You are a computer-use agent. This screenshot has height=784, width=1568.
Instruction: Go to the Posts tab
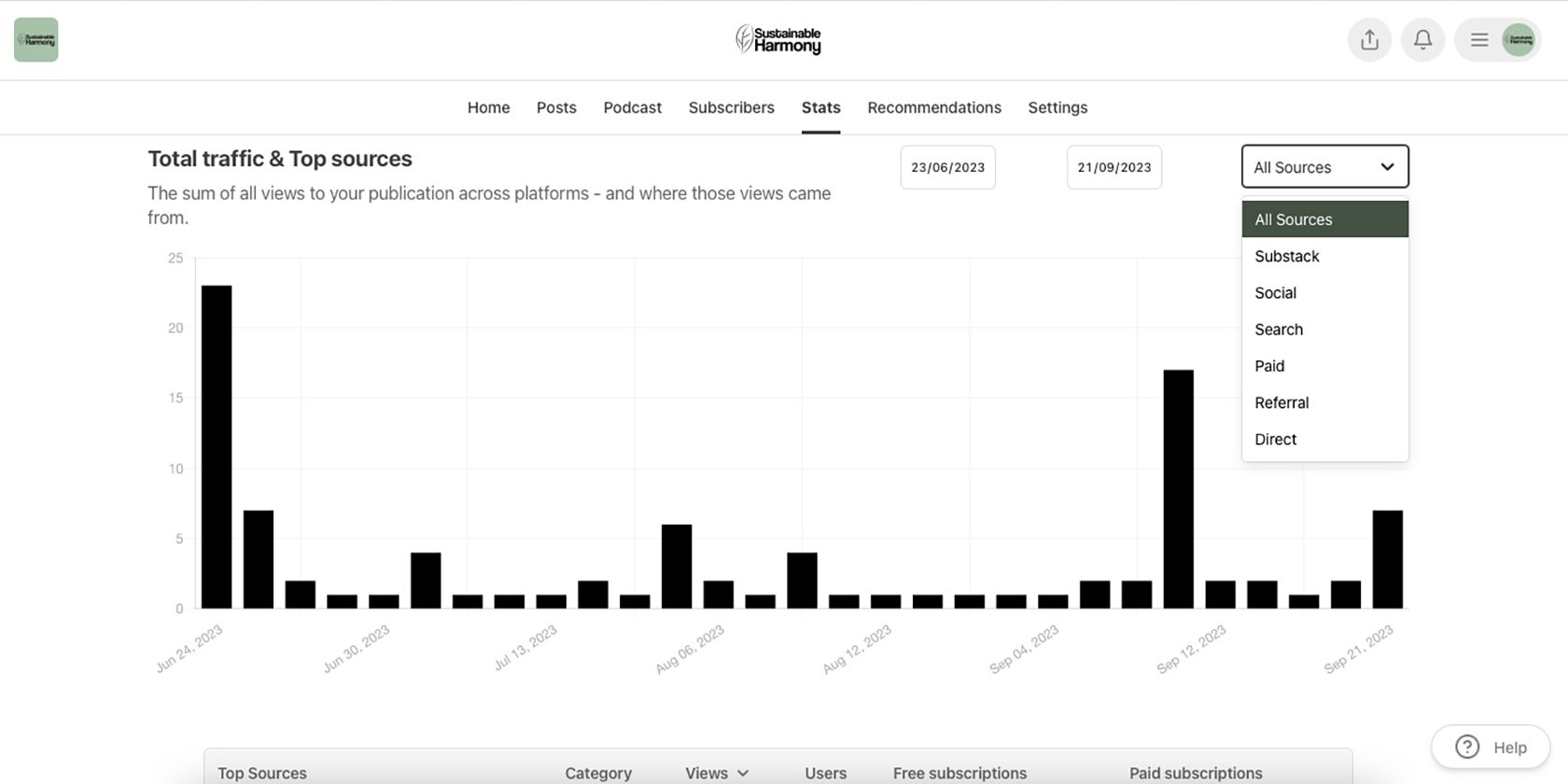556,107
